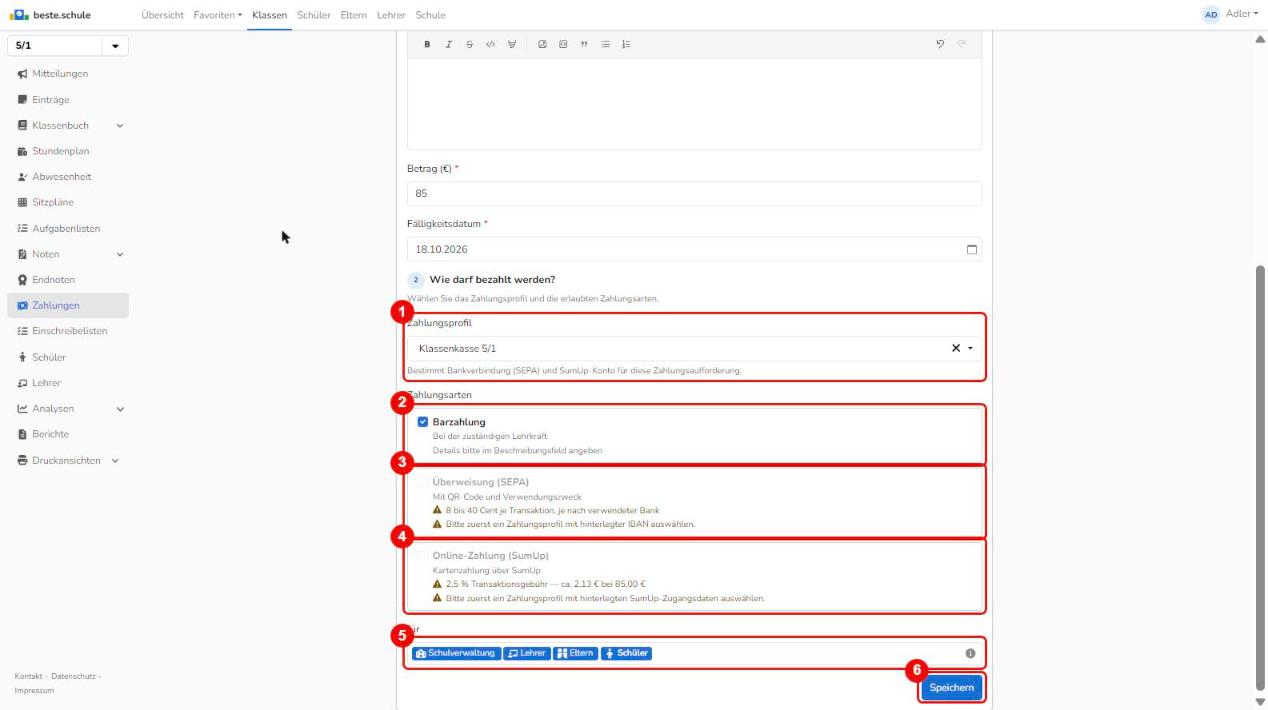Save the payment request with Speichern

pyautogui.click(x=951, y=687)
